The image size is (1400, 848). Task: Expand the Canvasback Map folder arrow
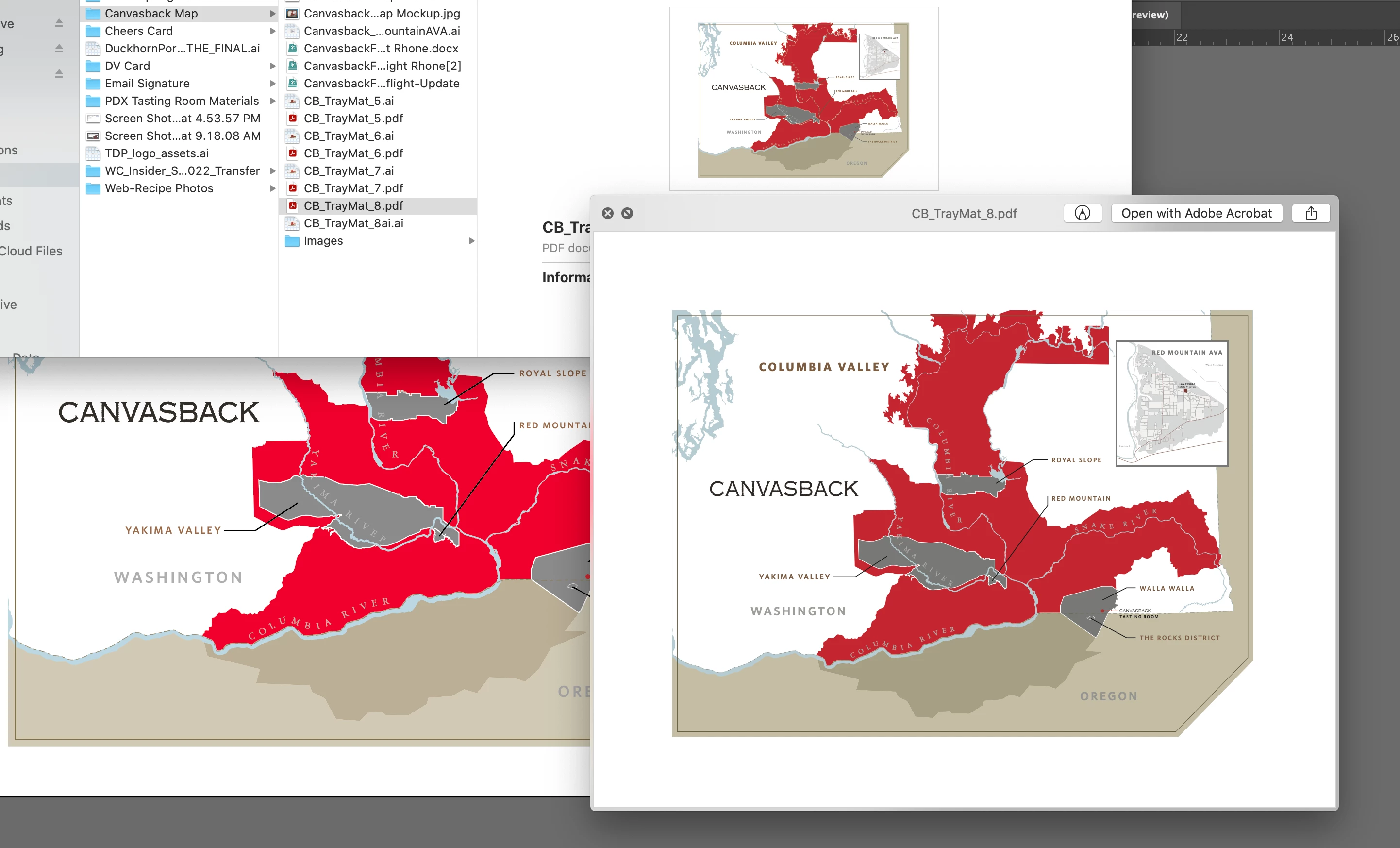click(272, 13)
